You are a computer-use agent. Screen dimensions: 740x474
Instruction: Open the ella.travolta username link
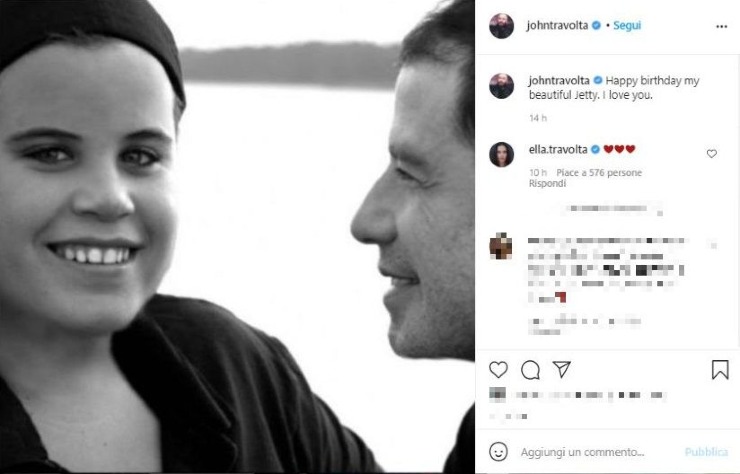pos(558,150)
